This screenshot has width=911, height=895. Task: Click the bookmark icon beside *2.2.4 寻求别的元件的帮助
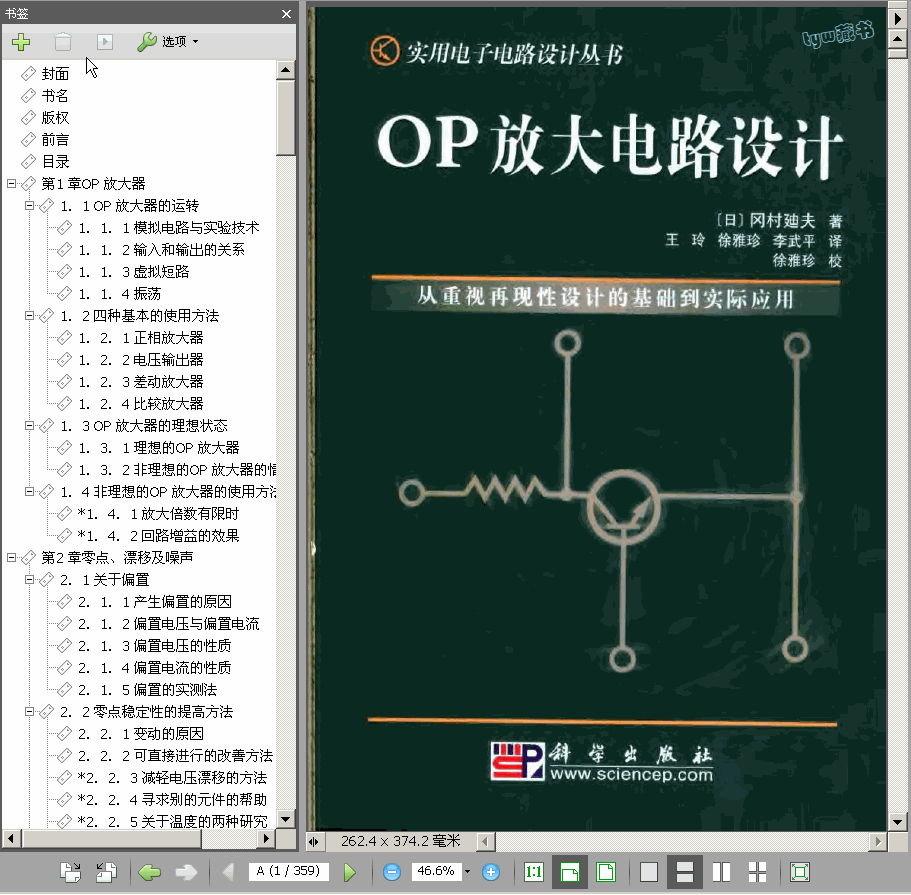point(64,799)
